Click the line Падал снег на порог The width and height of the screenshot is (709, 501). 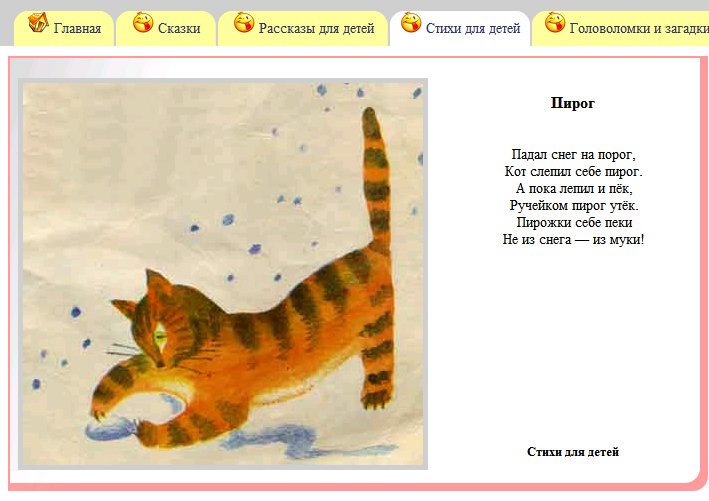(x=573, y=155)
